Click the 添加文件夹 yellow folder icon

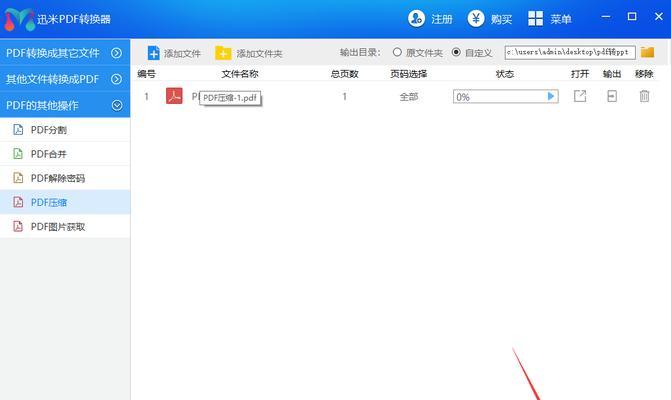tap(223, 53)
